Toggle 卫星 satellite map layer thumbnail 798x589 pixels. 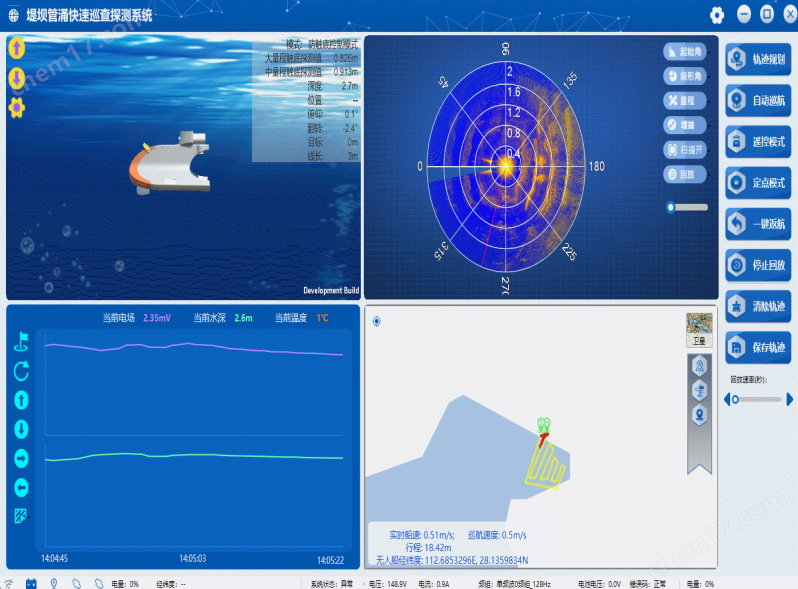699,330
